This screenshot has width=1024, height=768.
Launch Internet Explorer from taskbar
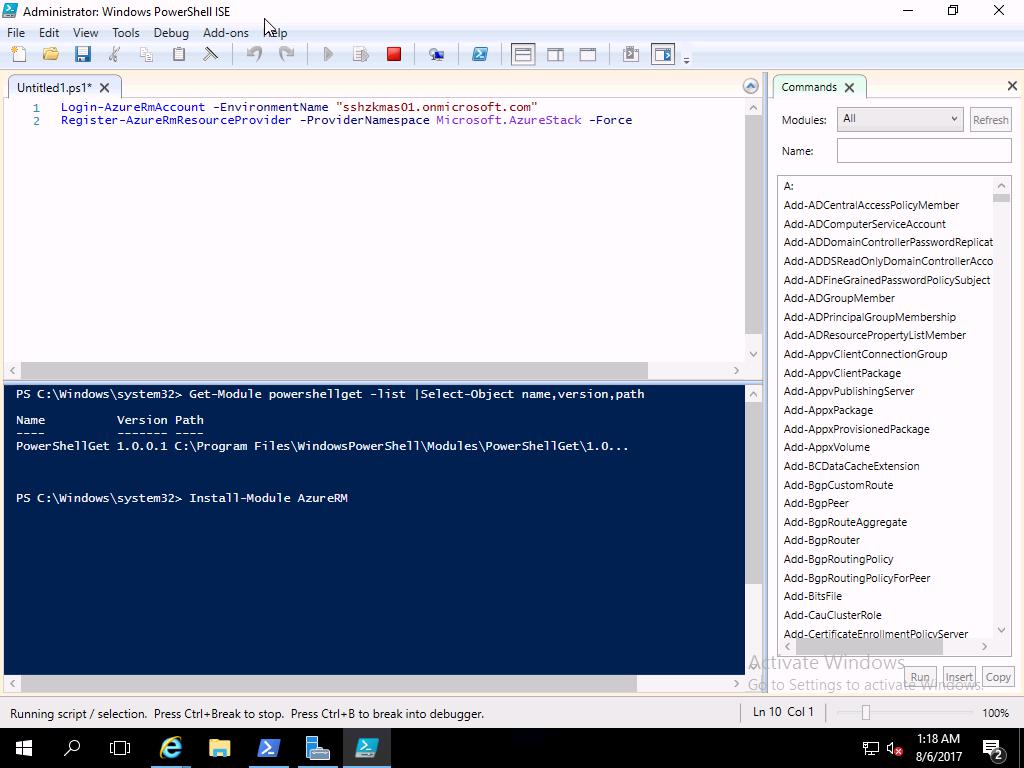[x=170, y=748]
